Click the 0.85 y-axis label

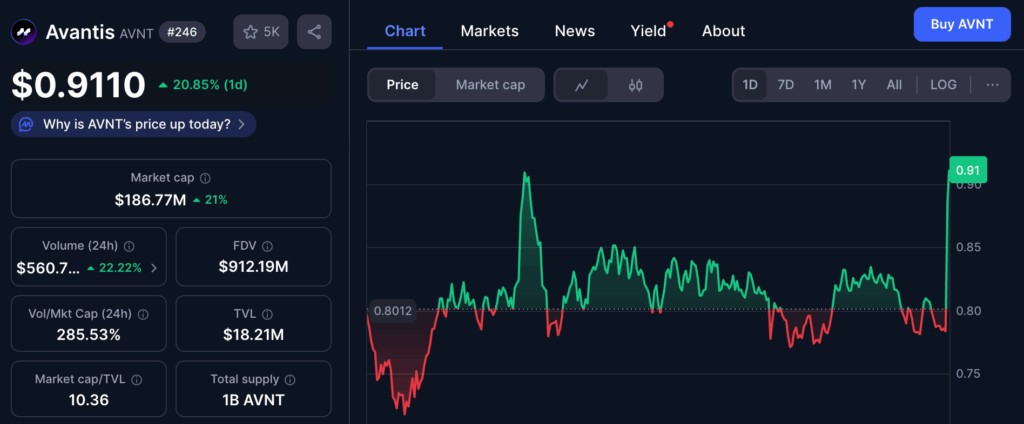[x=968, y=248]
